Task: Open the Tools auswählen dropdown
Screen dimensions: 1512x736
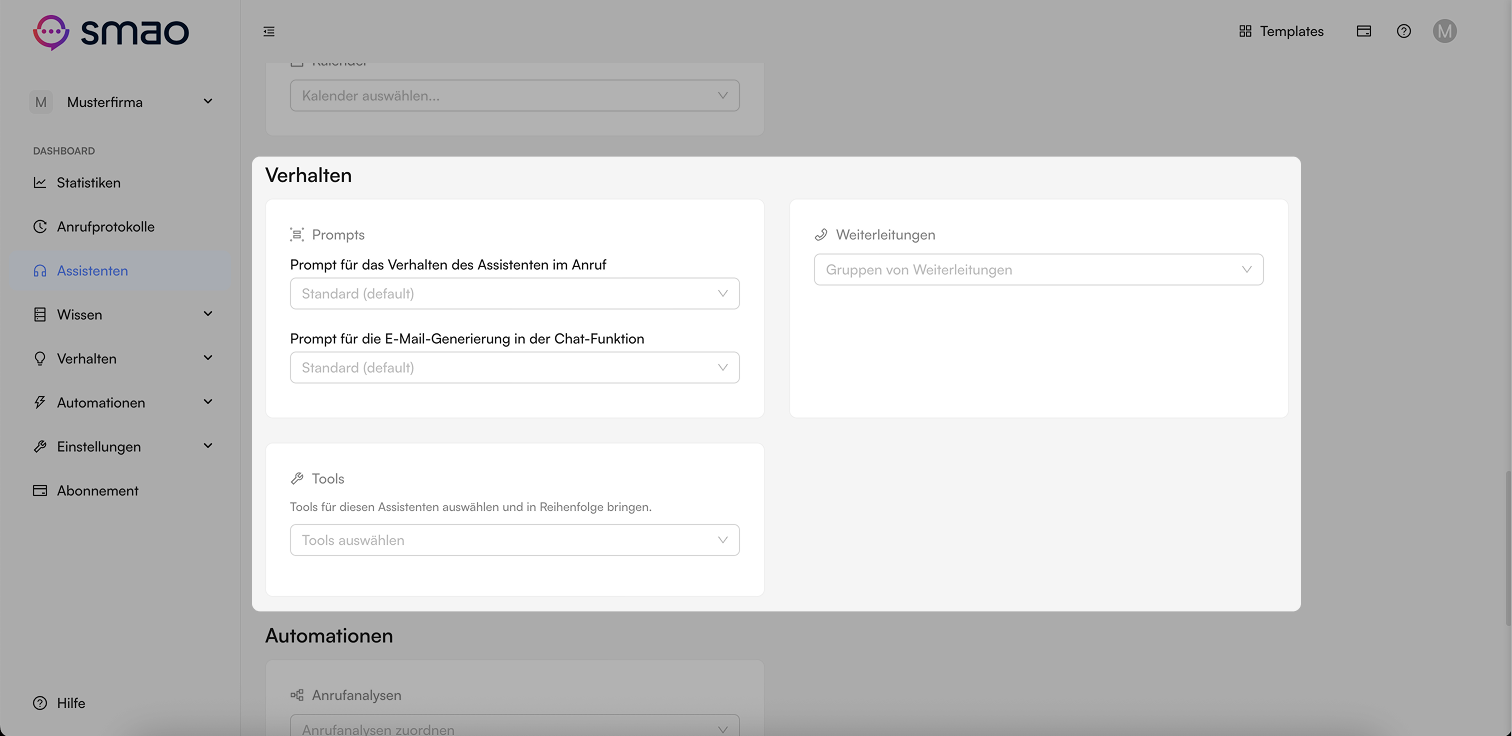Action: 515,540
